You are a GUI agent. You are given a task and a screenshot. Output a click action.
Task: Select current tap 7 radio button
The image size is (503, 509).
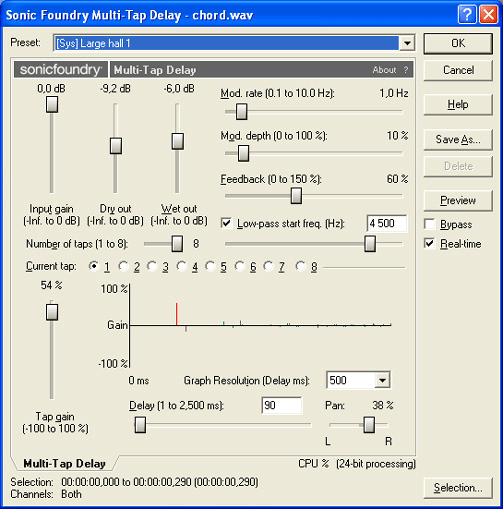[x=268, y=266]
